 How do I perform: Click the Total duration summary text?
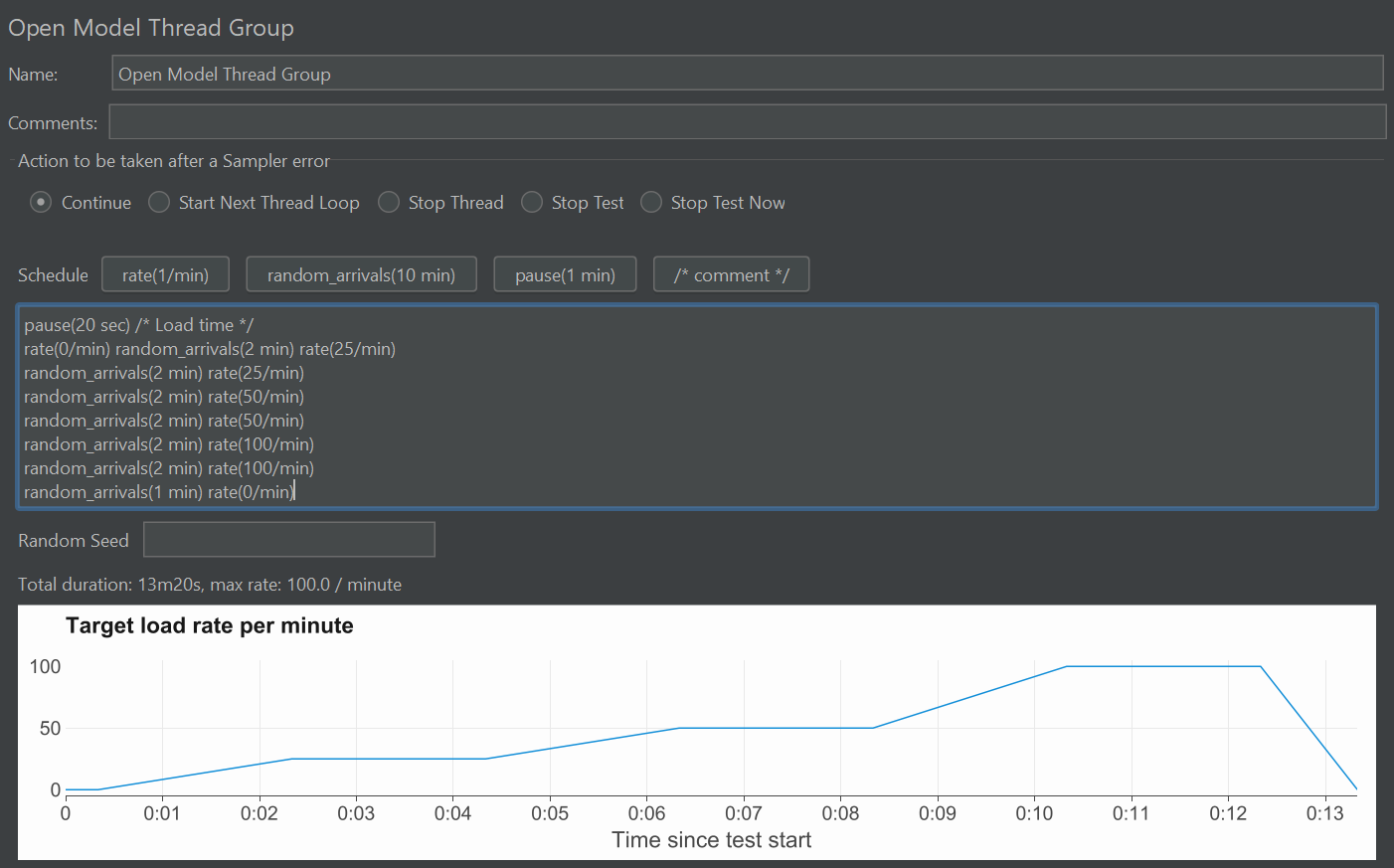(x=210, y=585)
